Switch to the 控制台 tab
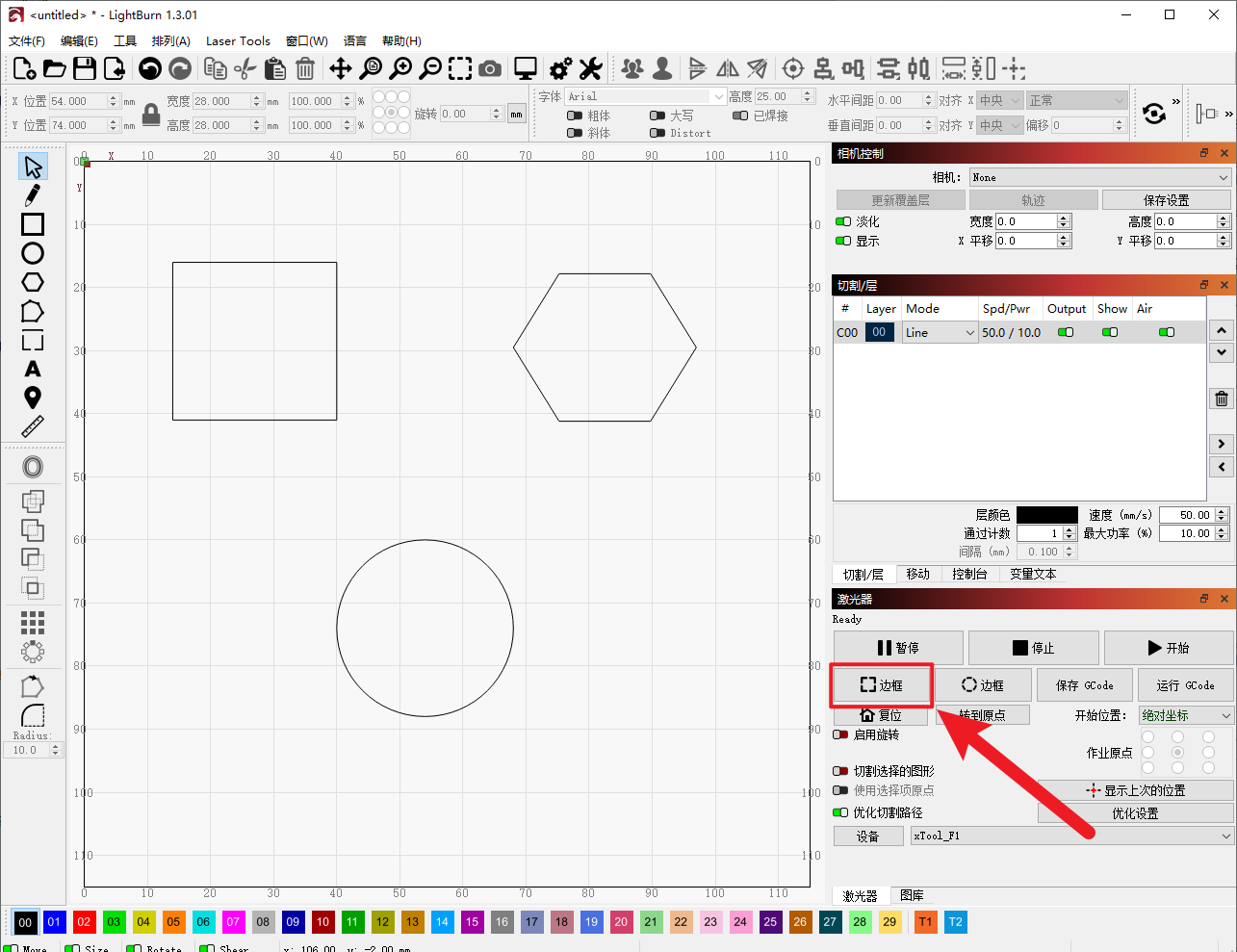 pyautogui.click(x=969, y=574)
